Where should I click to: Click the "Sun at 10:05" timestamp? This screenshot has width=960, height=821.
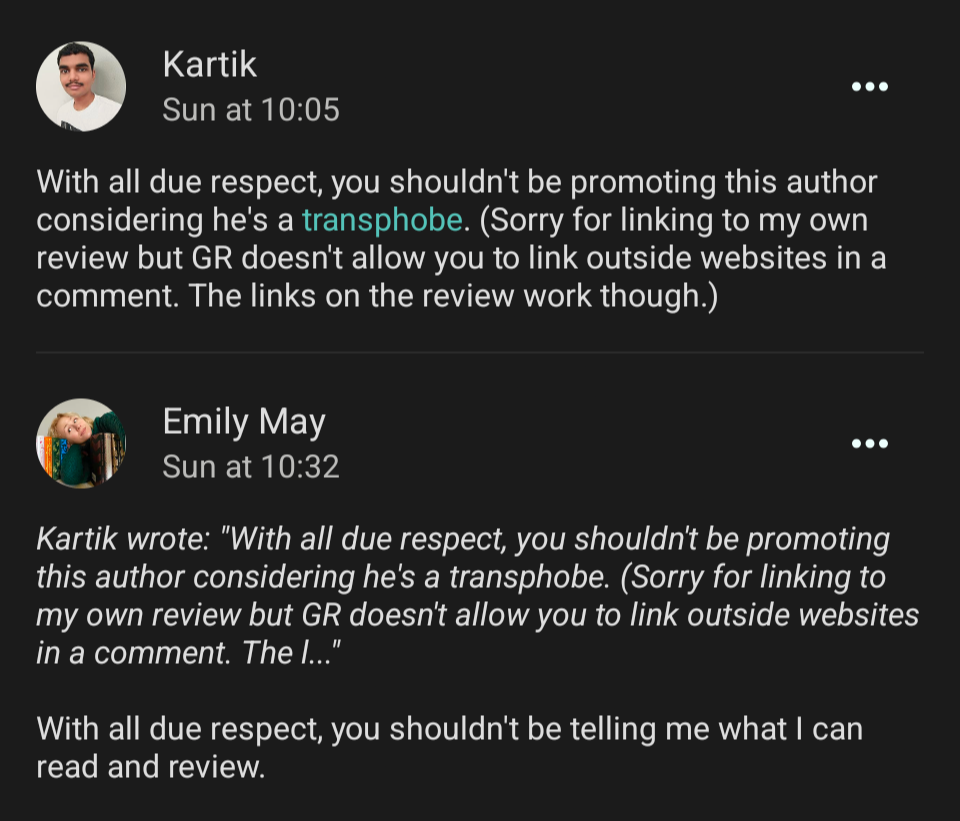[x=251, y=109]
